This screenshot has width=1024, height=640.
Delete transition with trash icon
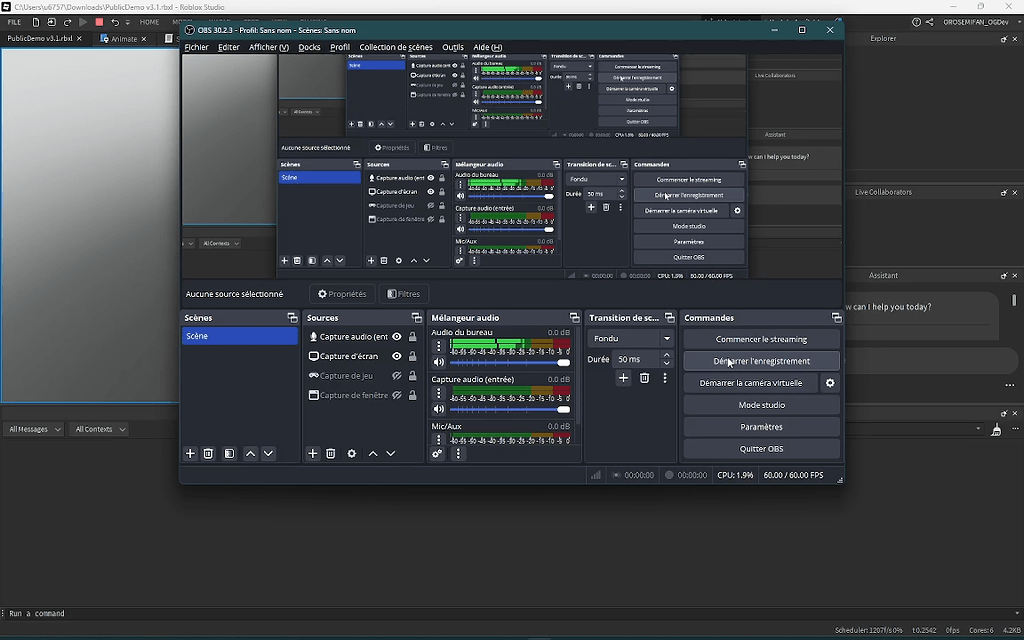point(645,378)
